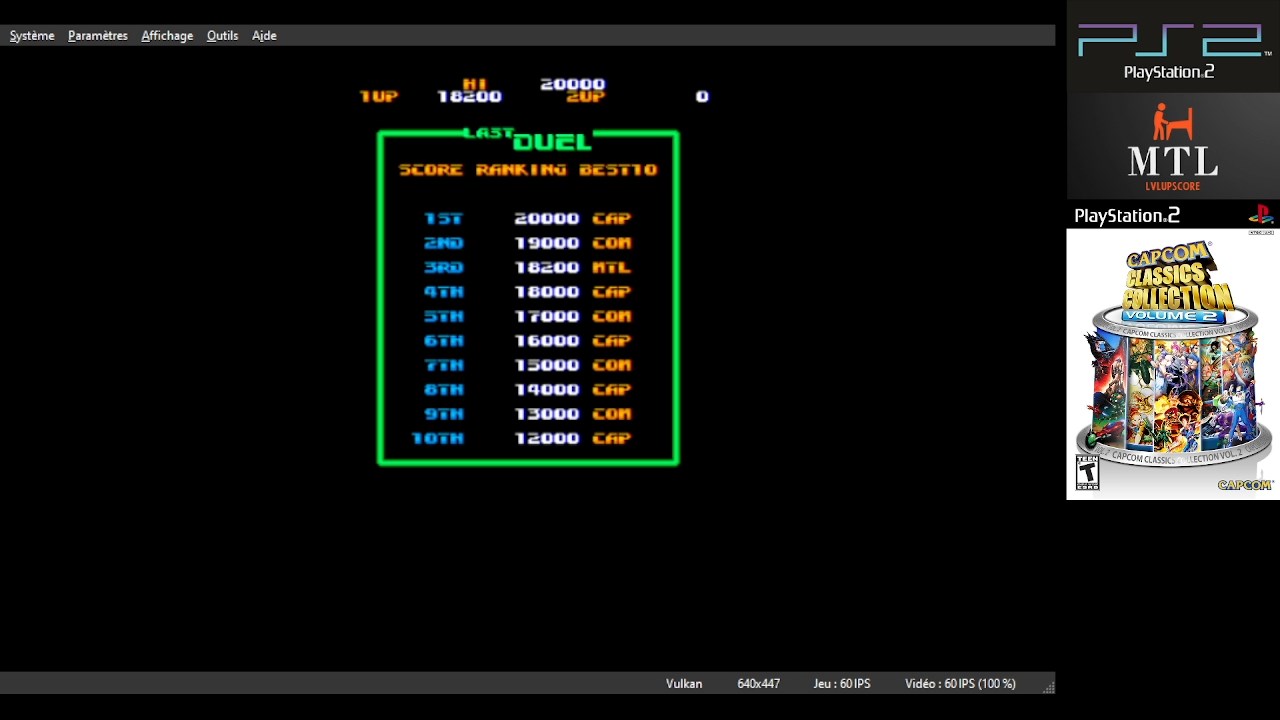Click the 640x447 resolution indicator
This screenshot has width=1280, height=720.
pos(758,684)
